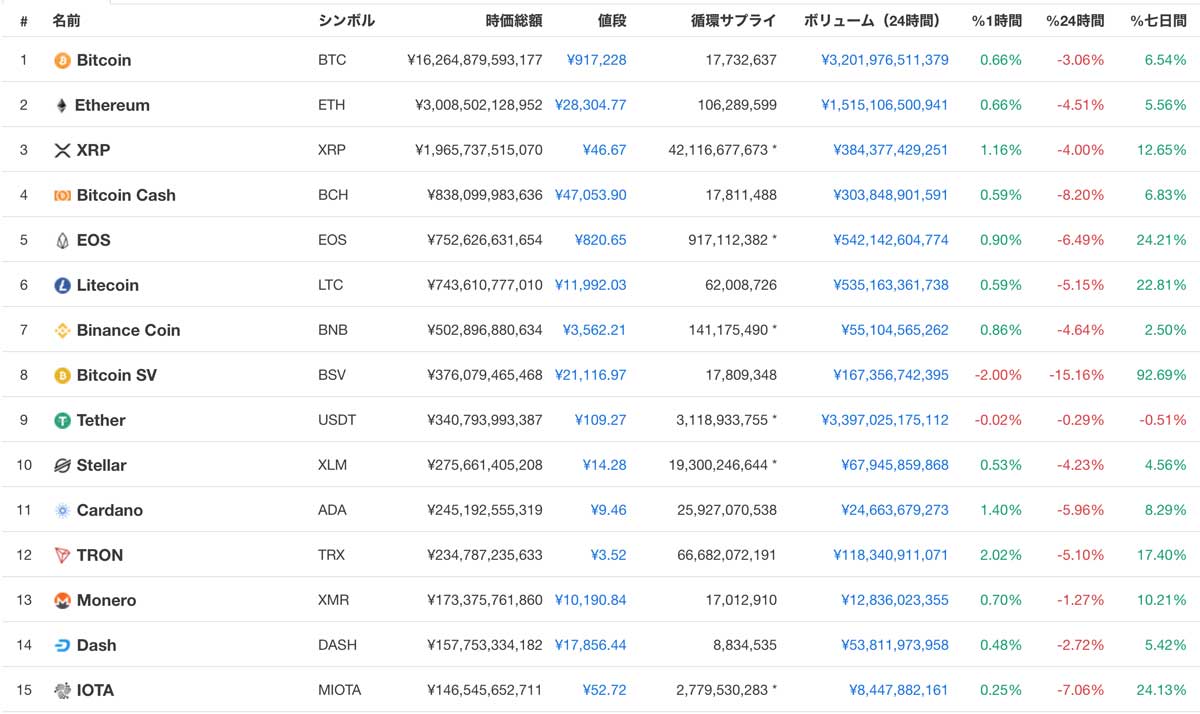Click Bitcoin volume ¥3,201,976,511,379
Viewport: 1200px width, 714px height.
click(885, 60)
